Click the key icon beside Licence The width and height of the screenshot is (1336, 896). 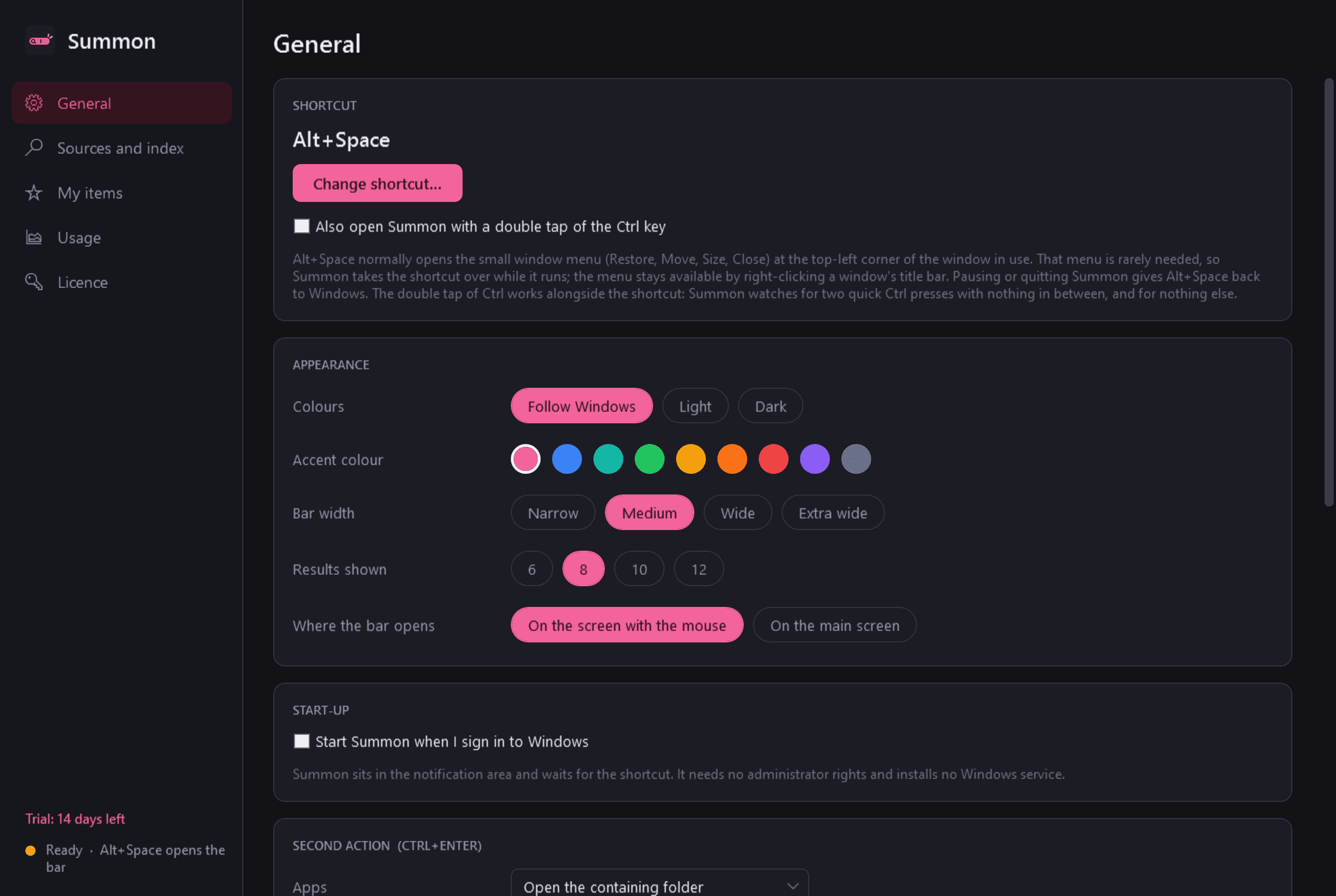(x=34, y=282)
